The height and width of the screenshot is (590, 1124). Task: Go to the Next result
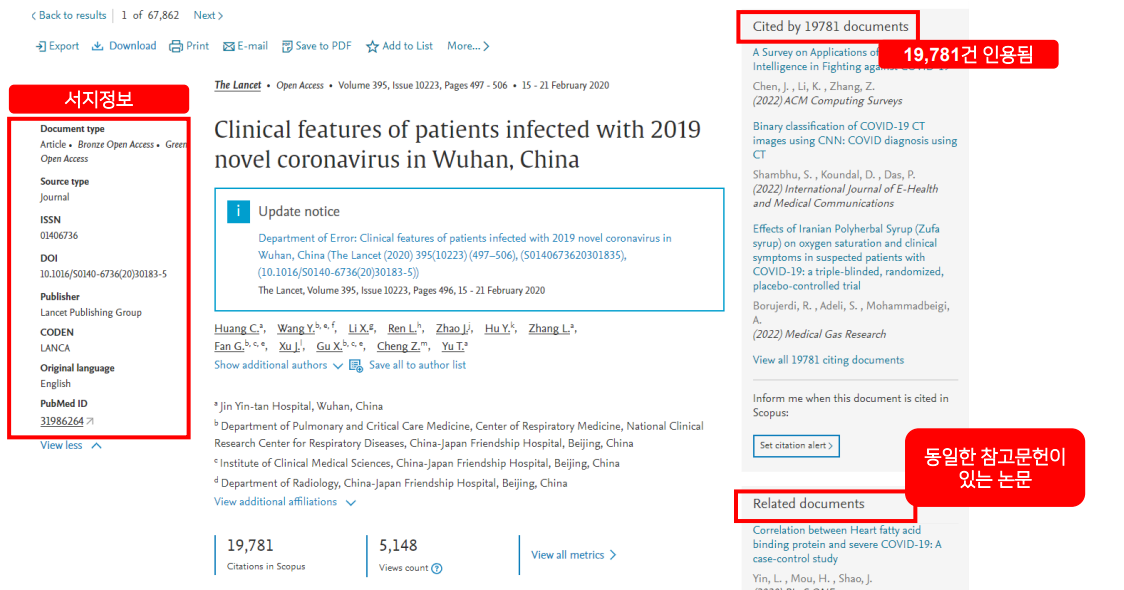point(208,15)
